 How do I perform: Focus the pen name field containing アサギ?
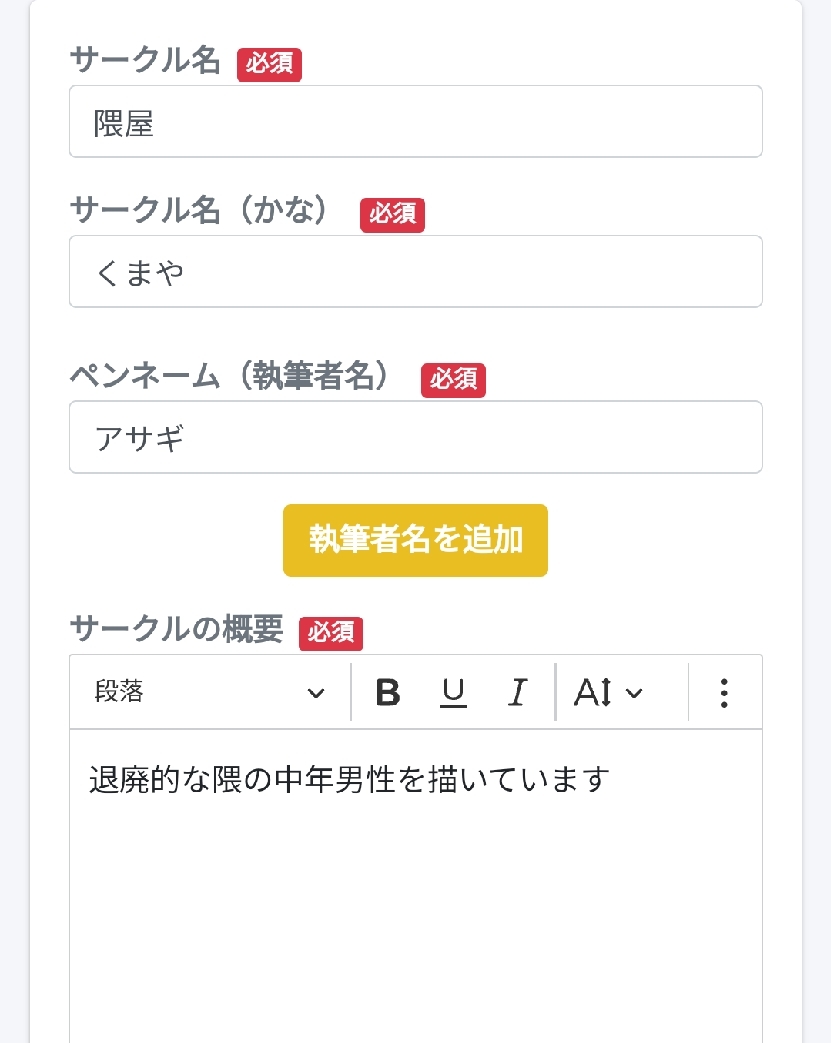click(x=415, y=437)
